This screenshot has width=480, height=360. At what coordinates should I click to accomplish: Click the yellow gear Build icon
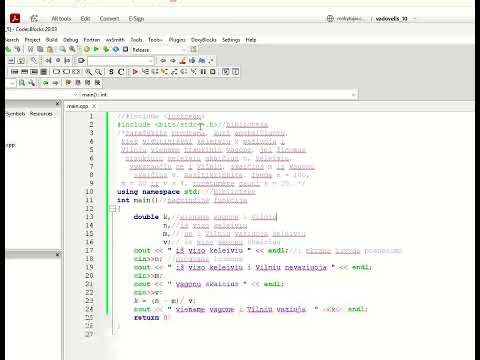tap(87, 50)
